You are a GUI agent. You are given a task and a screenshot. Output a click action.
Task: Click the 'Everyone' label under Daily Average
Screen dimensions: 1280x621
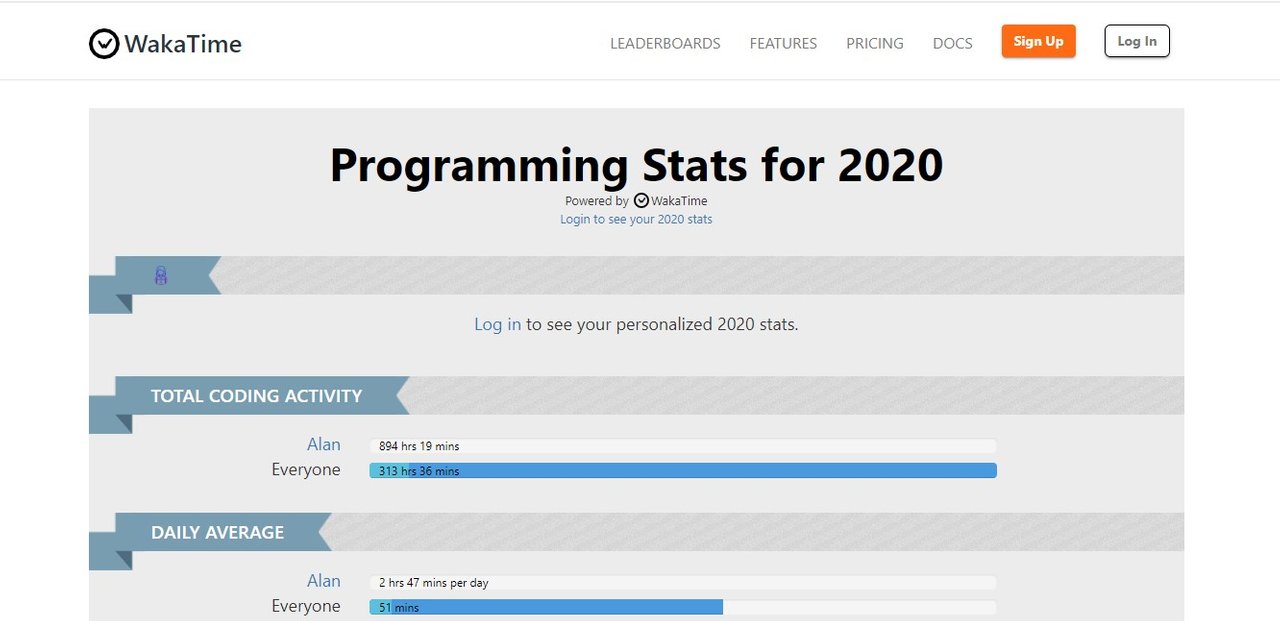(306, 606)
